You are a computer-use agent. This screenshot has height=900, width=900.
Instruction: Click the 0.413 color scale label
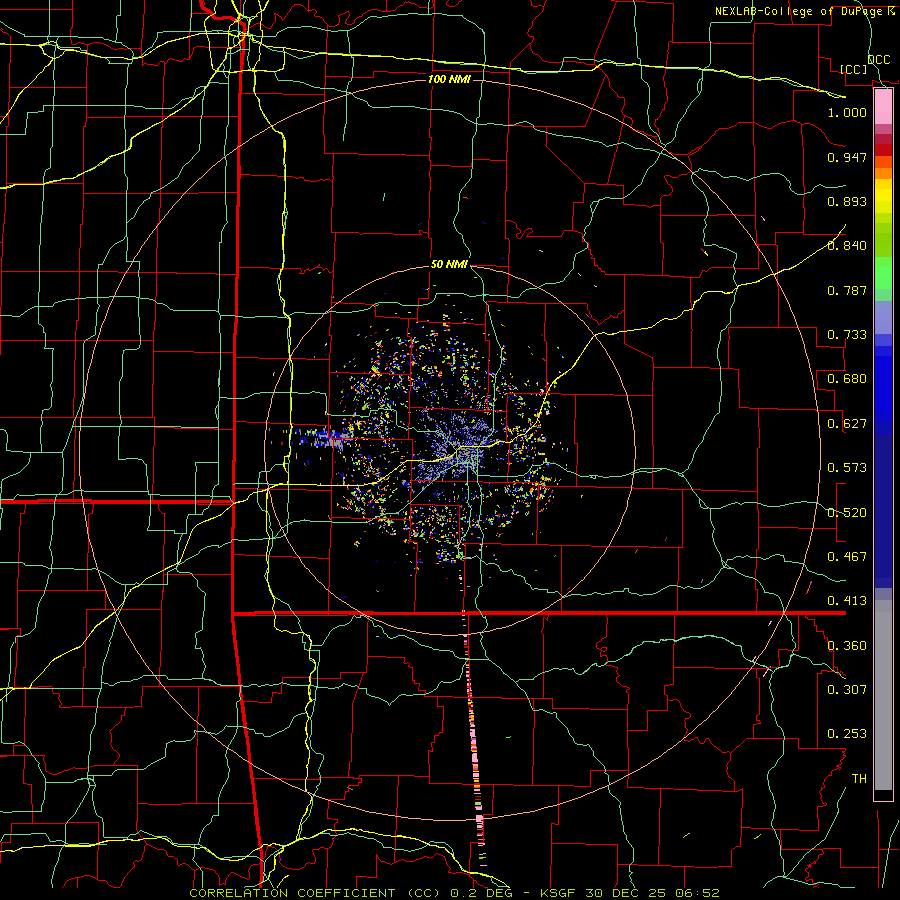point(847,601)
